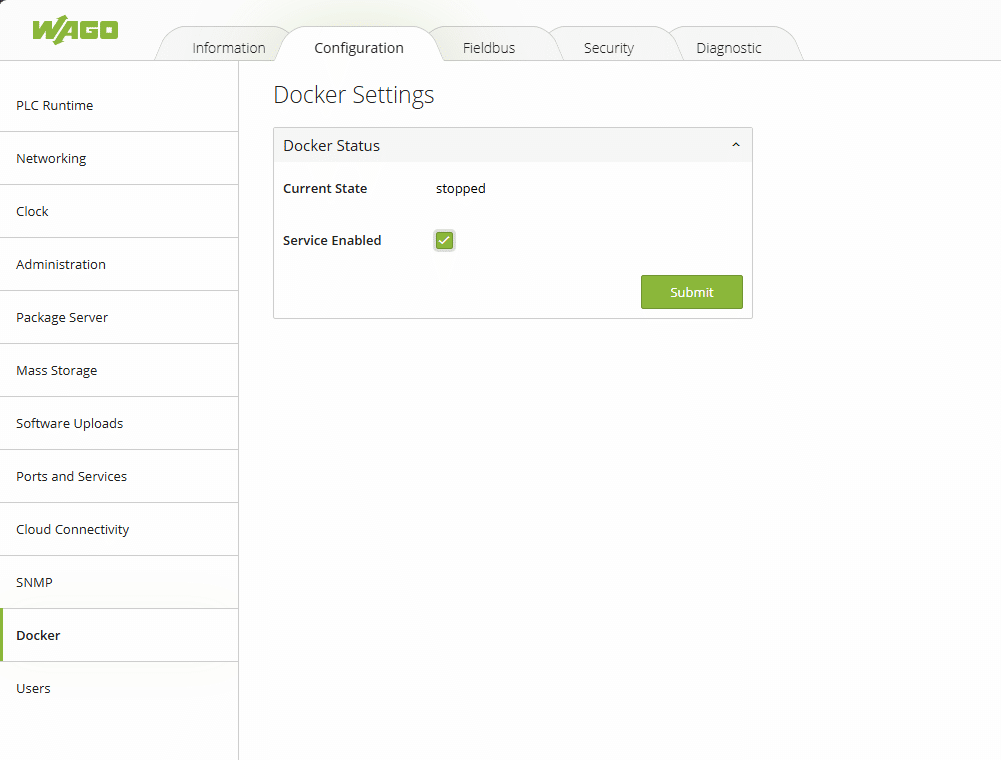Open the Diagnostic tab
1001x760 pixels.
(729, 48)
